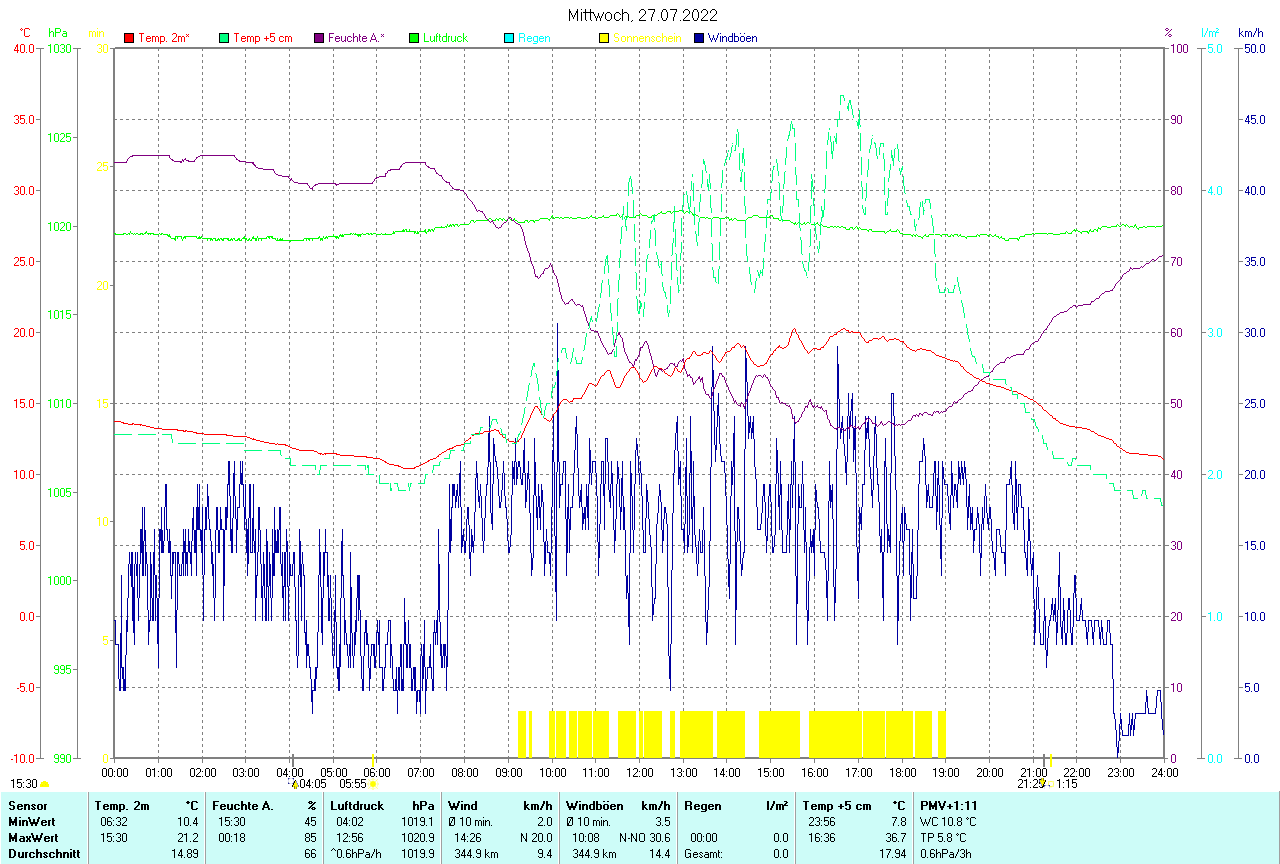Click the "Sensor" table header

click(28, 805)
